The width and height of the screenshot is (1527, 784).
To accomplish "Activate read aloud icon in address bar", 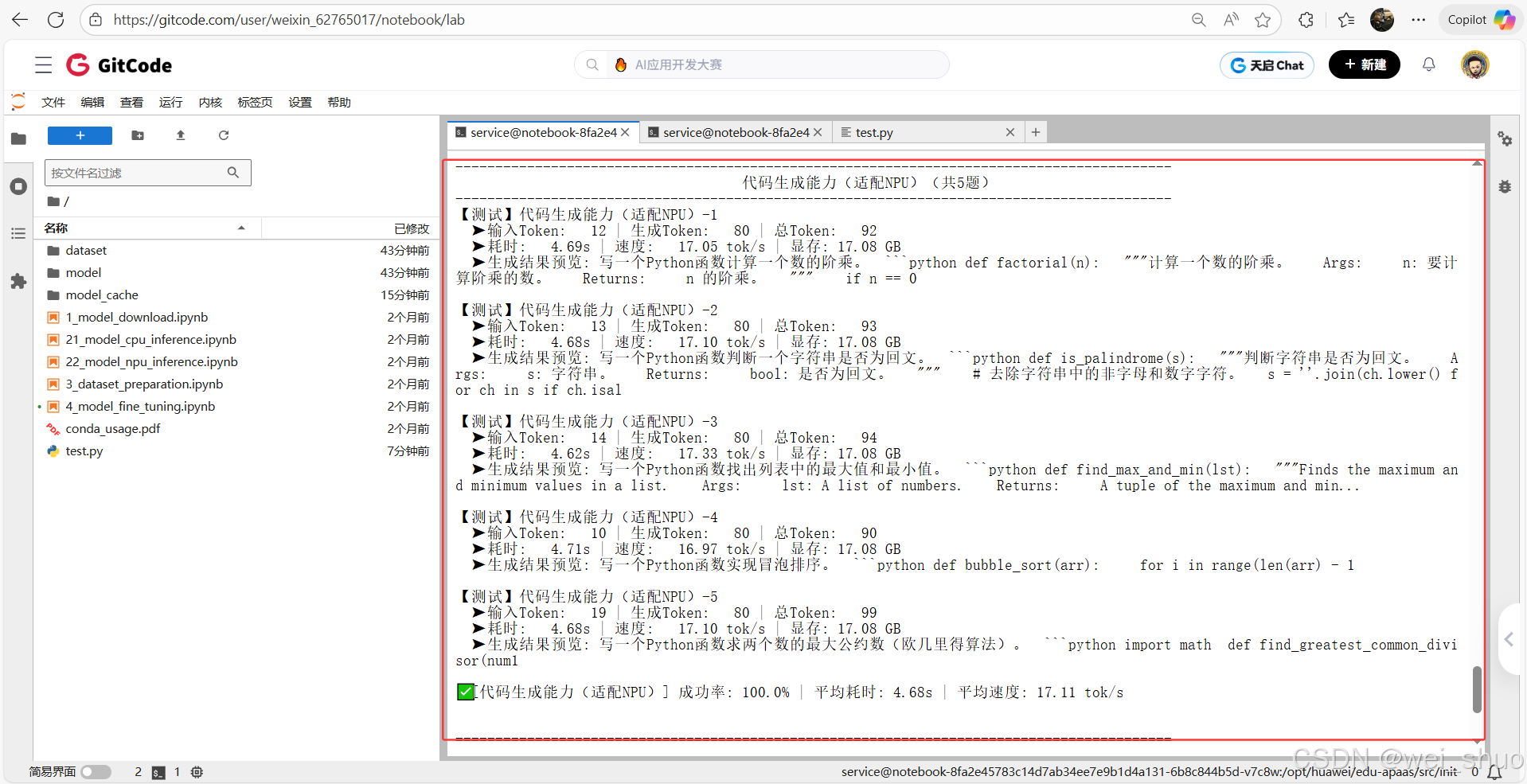I will (1231, 20).
